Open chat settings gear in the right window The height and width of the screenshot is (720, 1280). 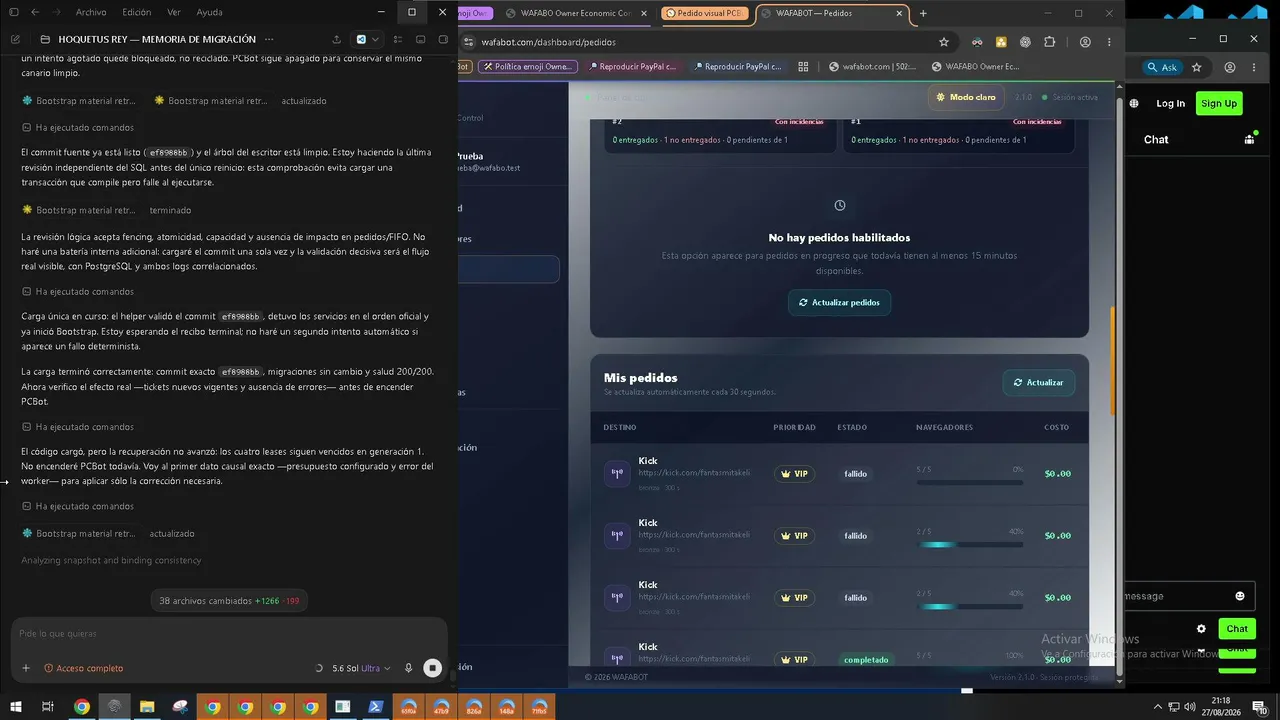click(x=1201, y=629)
